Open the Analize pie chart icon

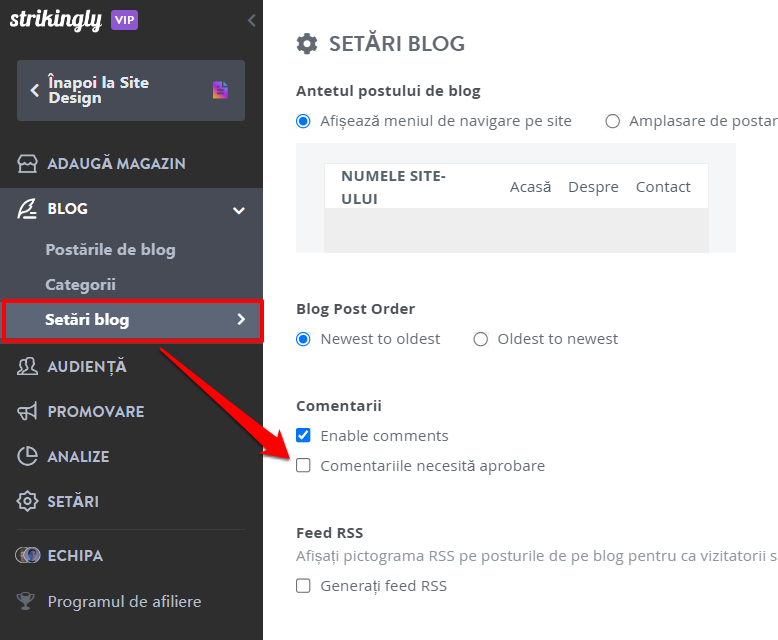pos(27,456)
